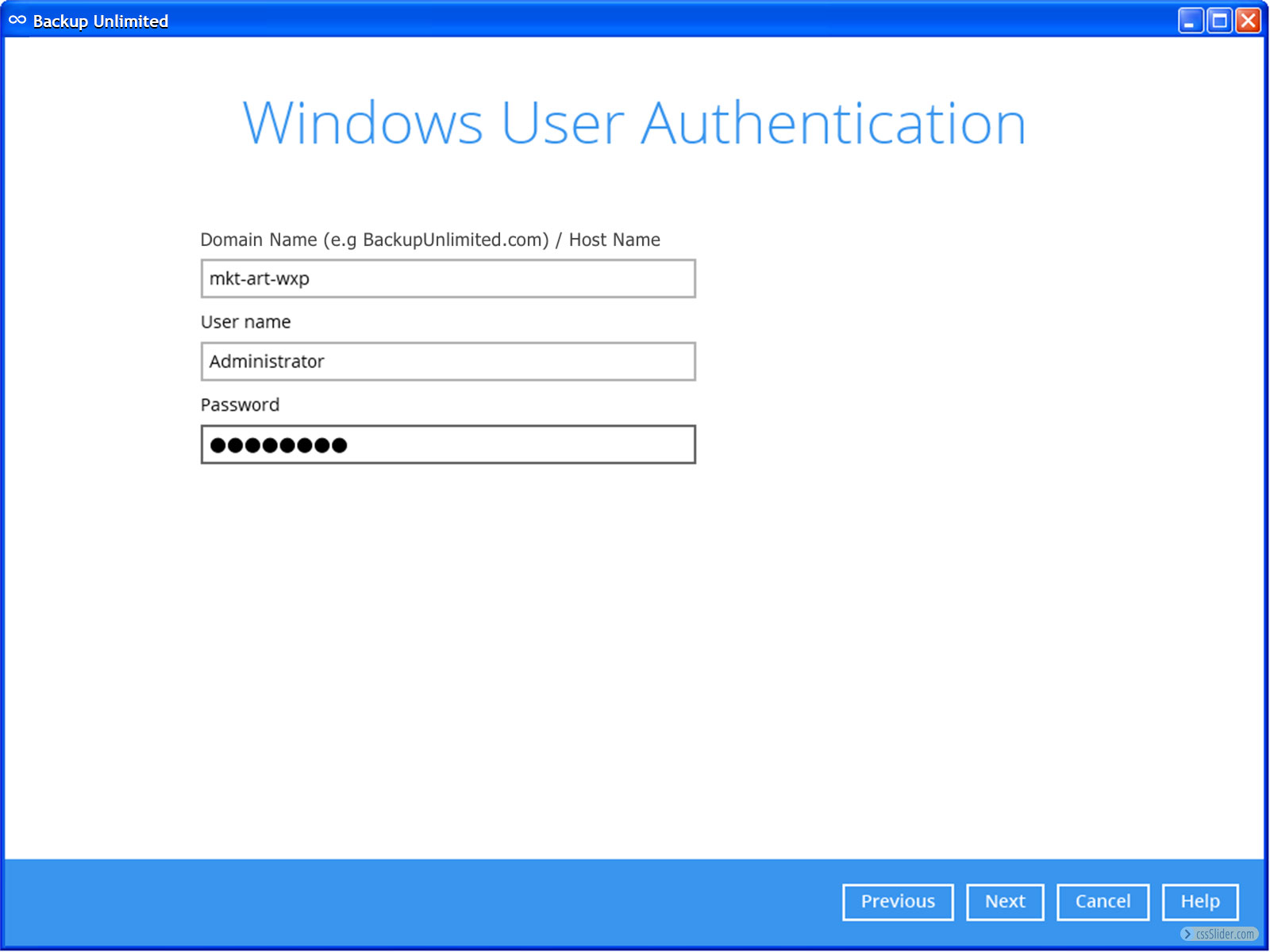
Task: Click into the User name field
Action: click(448, 362)
